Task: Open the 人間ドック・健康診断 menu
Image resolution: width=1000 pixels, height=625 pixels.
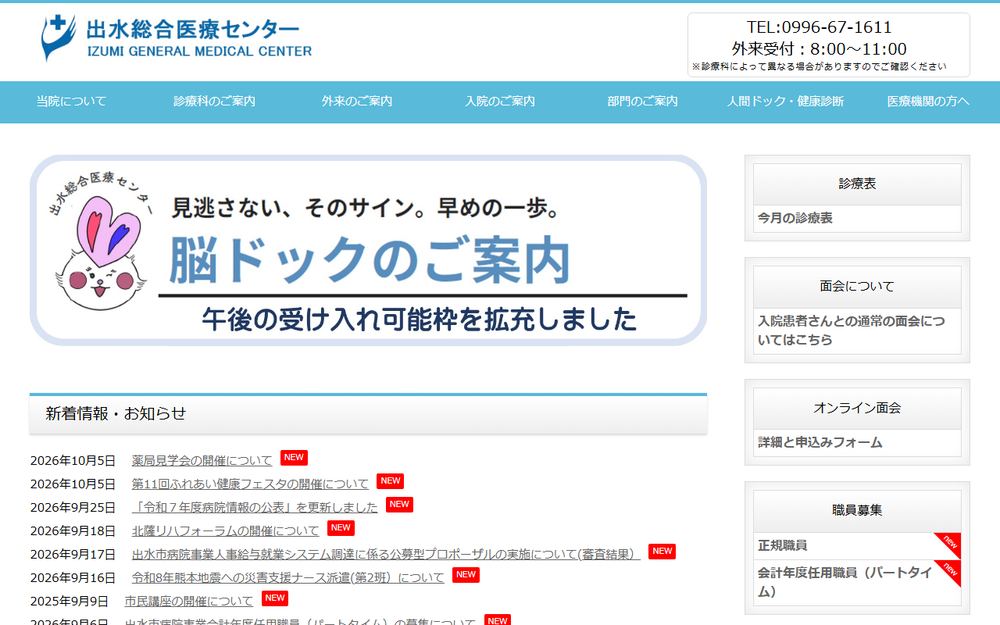Action: (786, 101)
